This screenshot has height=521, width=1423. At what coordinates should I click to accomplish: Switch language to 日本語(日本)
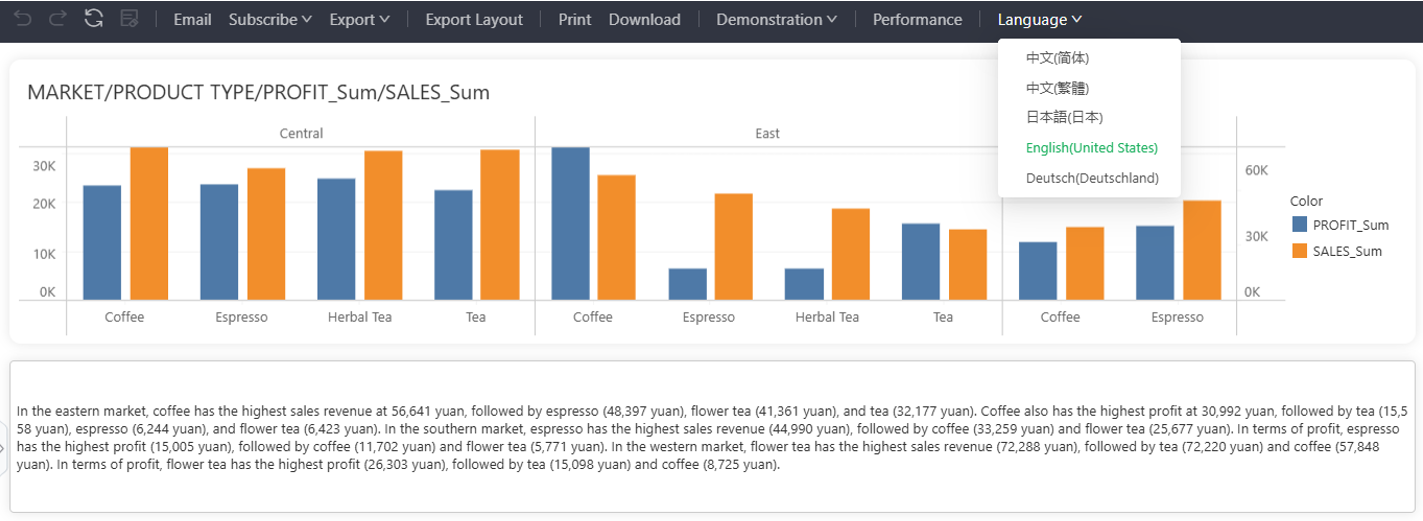[1064, 117]
